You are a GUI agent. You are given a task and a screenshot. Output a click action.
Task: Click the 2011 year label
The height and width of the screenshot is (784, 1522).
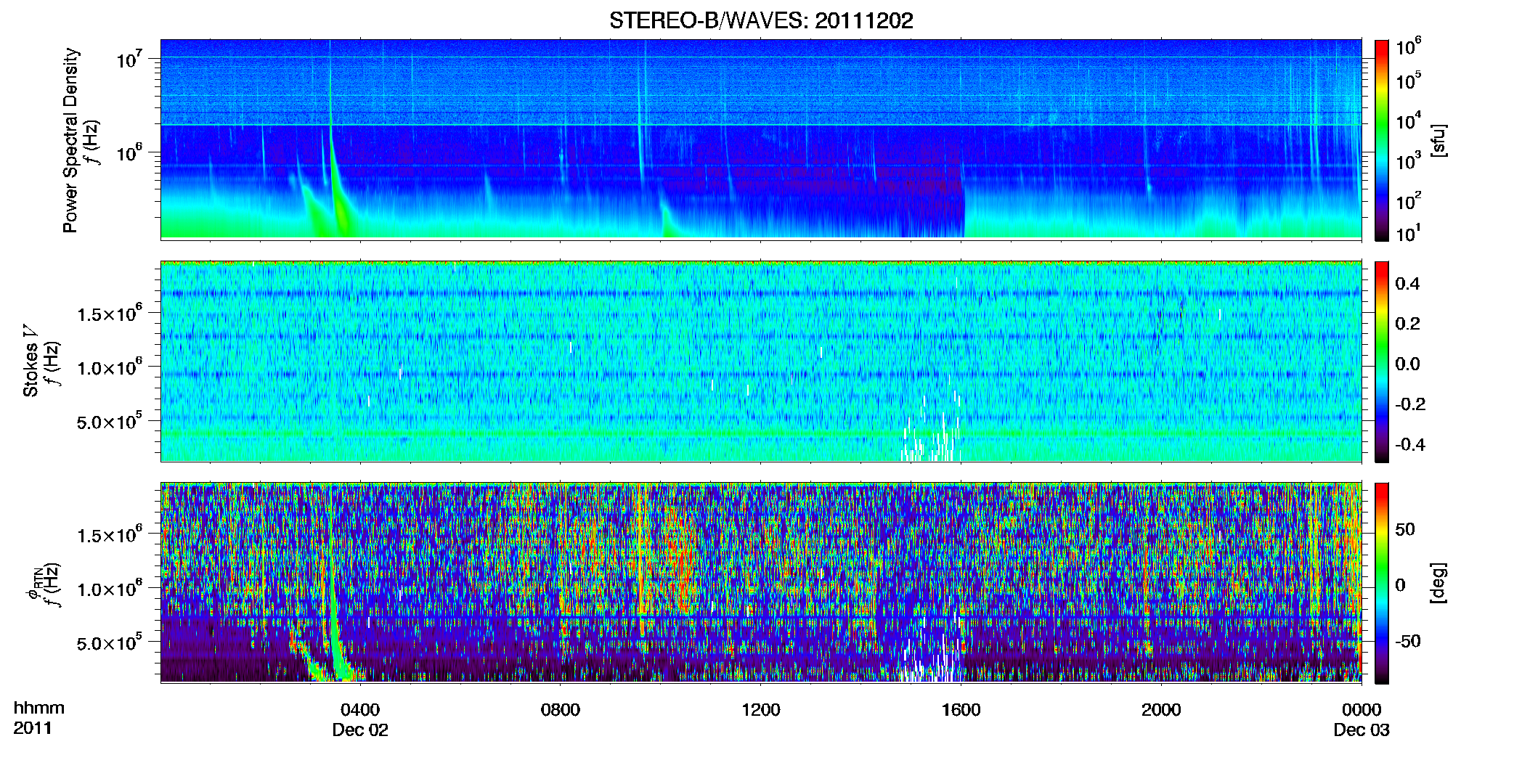point(33,729)
